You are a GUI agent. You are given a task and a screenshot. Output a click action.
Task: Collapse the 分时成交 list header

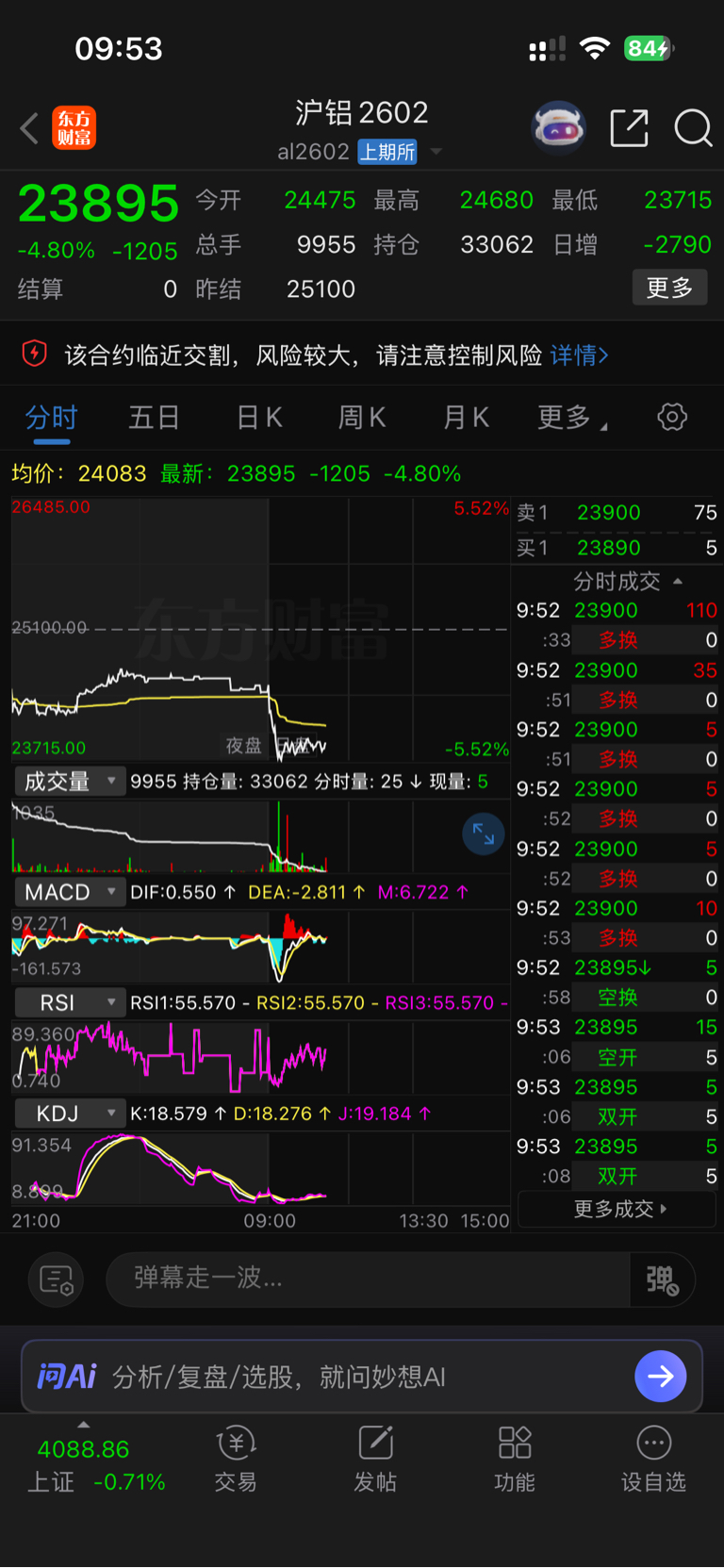click(628, 581)
